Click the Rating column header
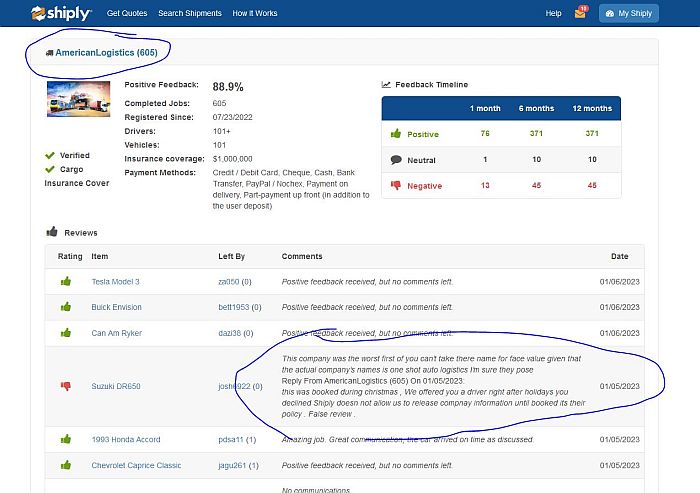 coord(70,256)
